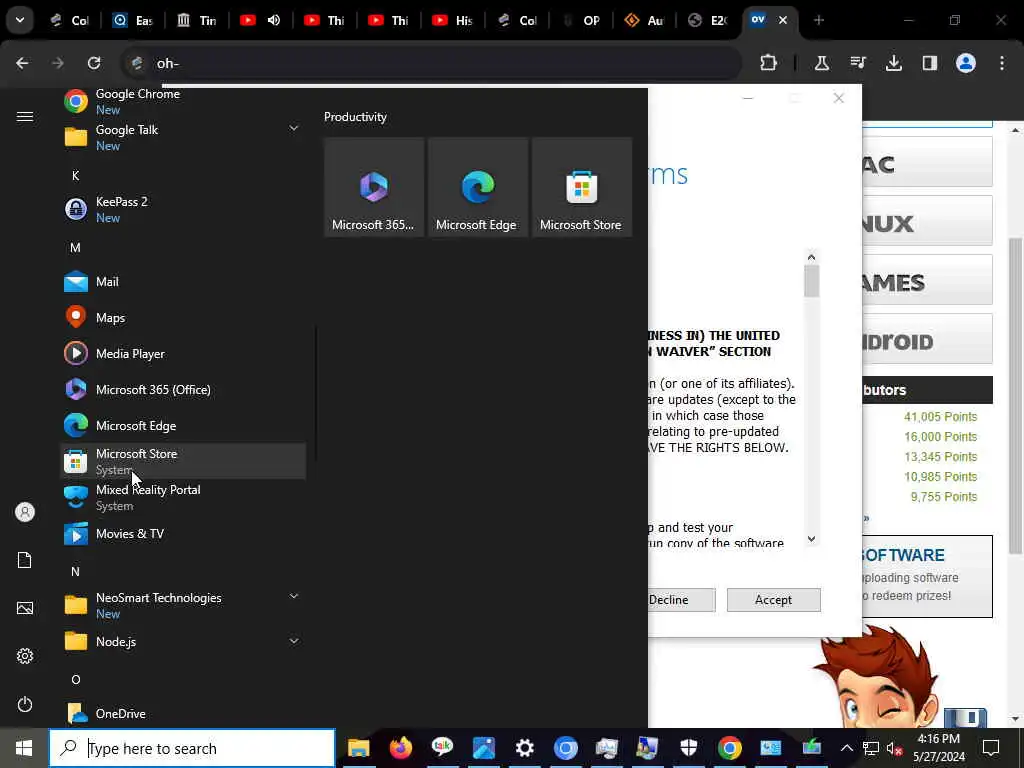Open Windows Security shield on taskbar
Screen dimensions: 1024x768
pos(689,748)
